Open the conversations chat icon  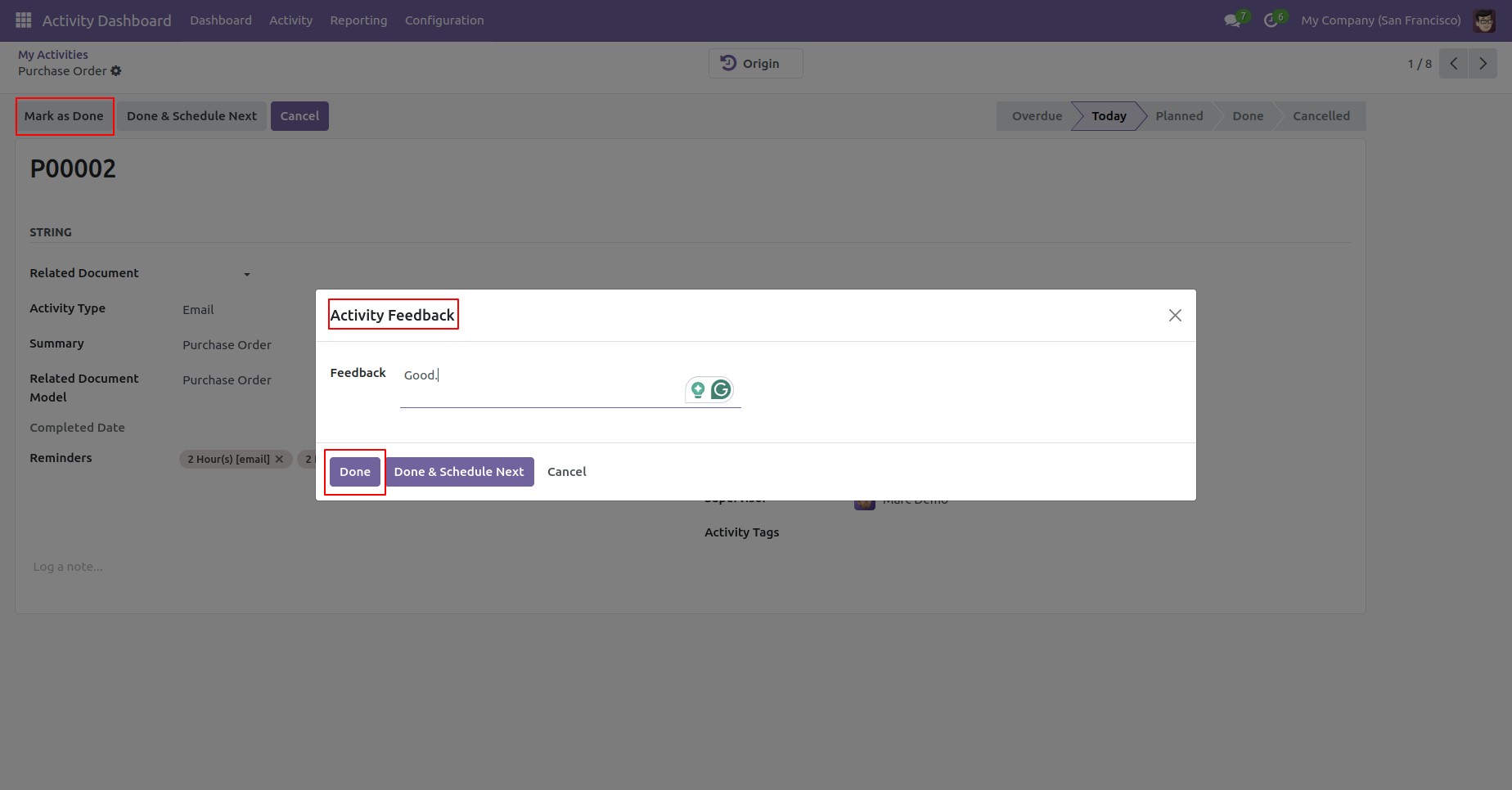pos(1232,20)
